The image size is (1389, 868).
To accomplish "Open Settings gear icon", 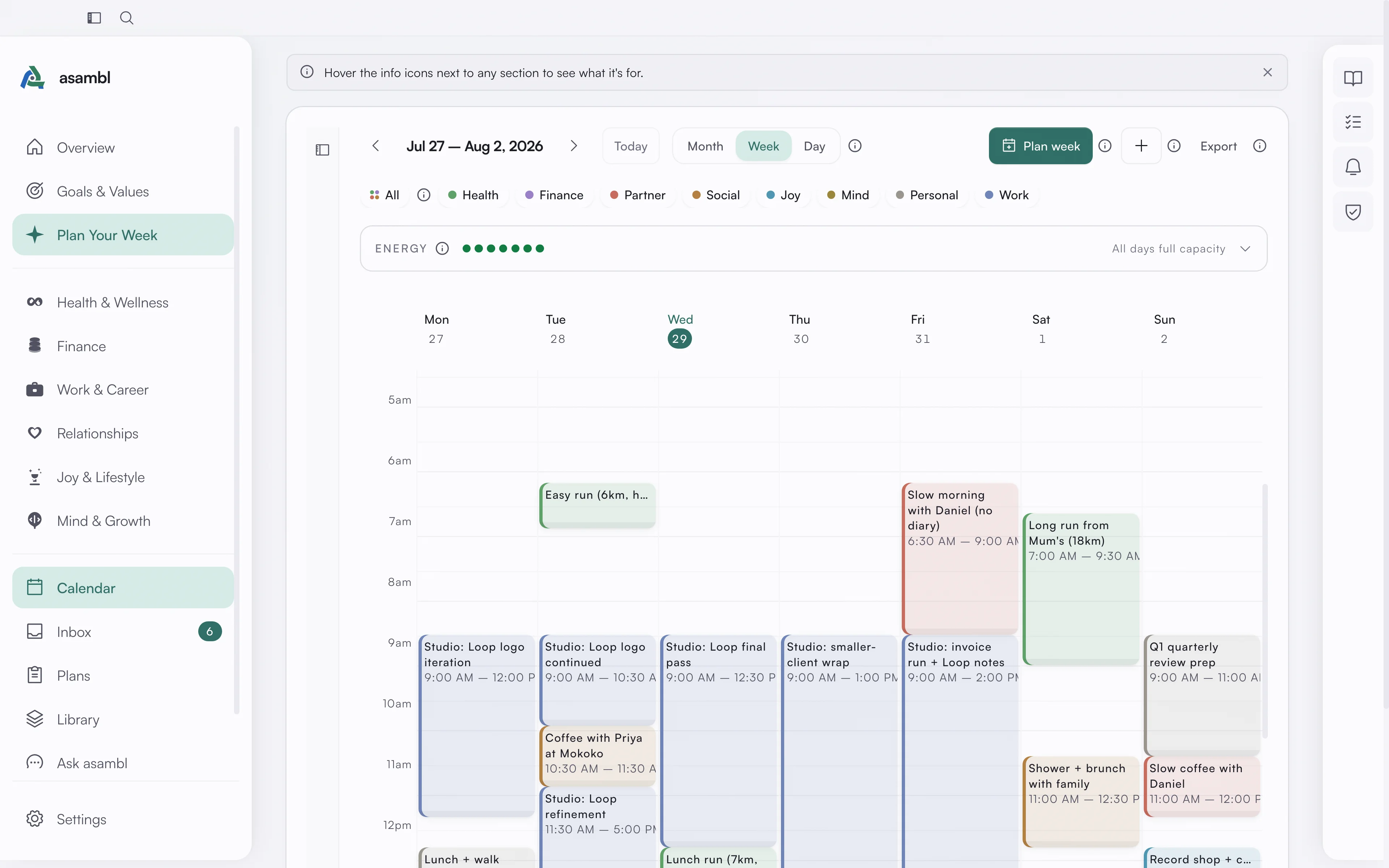I will click(35, 818).
